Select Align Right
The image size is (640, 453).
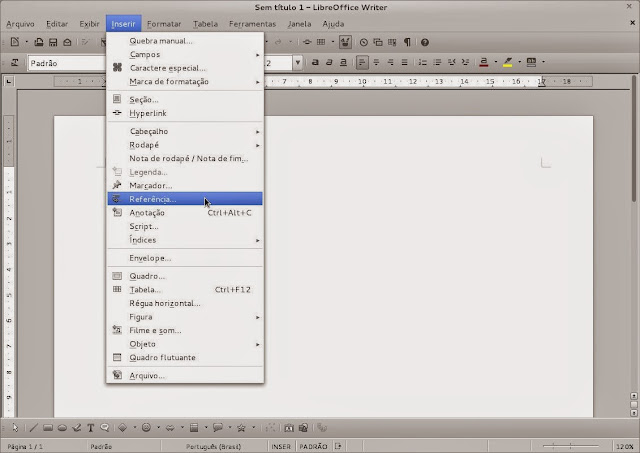[391, 62]
